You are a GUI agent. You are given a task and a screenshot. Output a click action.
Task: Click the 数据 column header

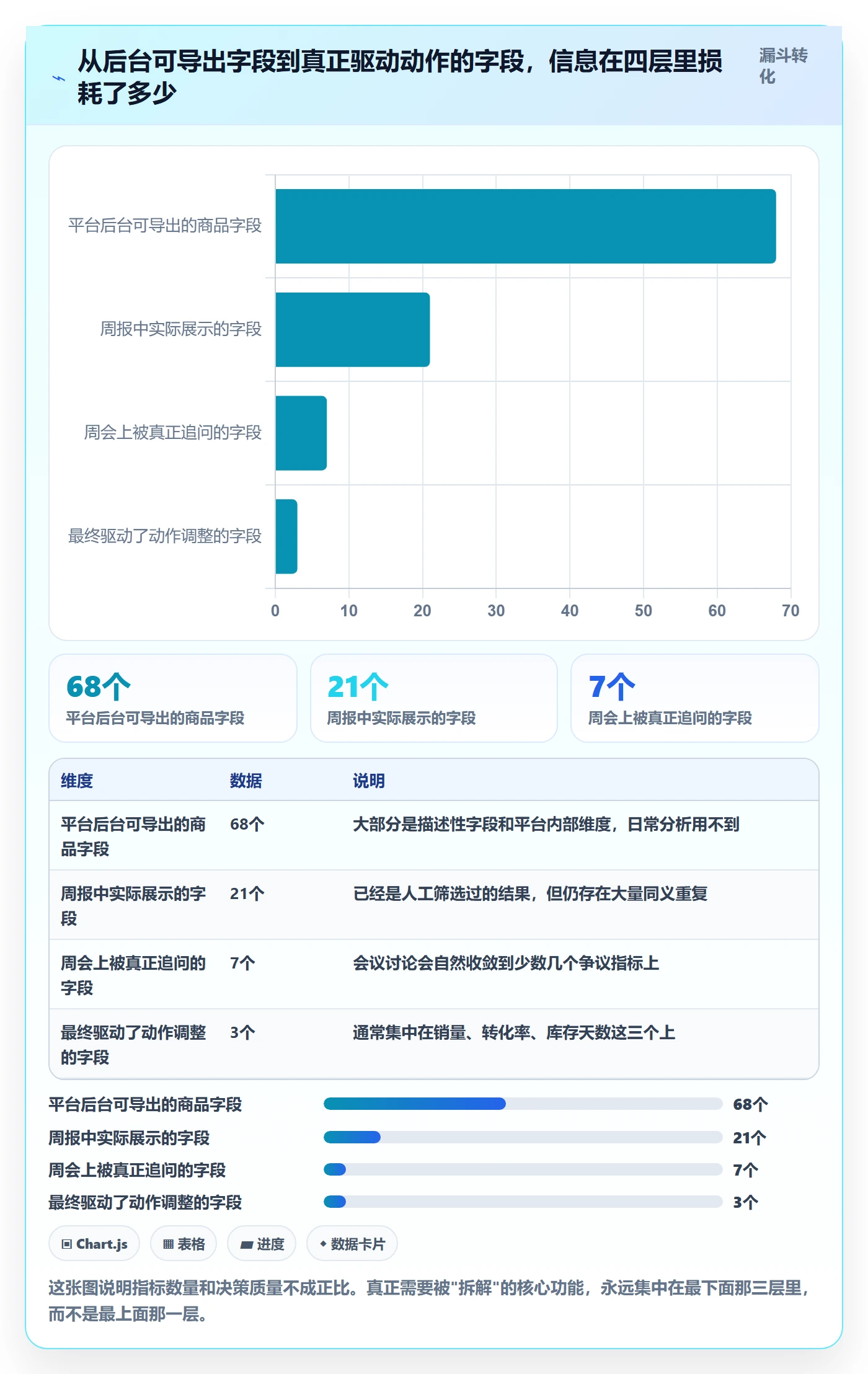246,781
